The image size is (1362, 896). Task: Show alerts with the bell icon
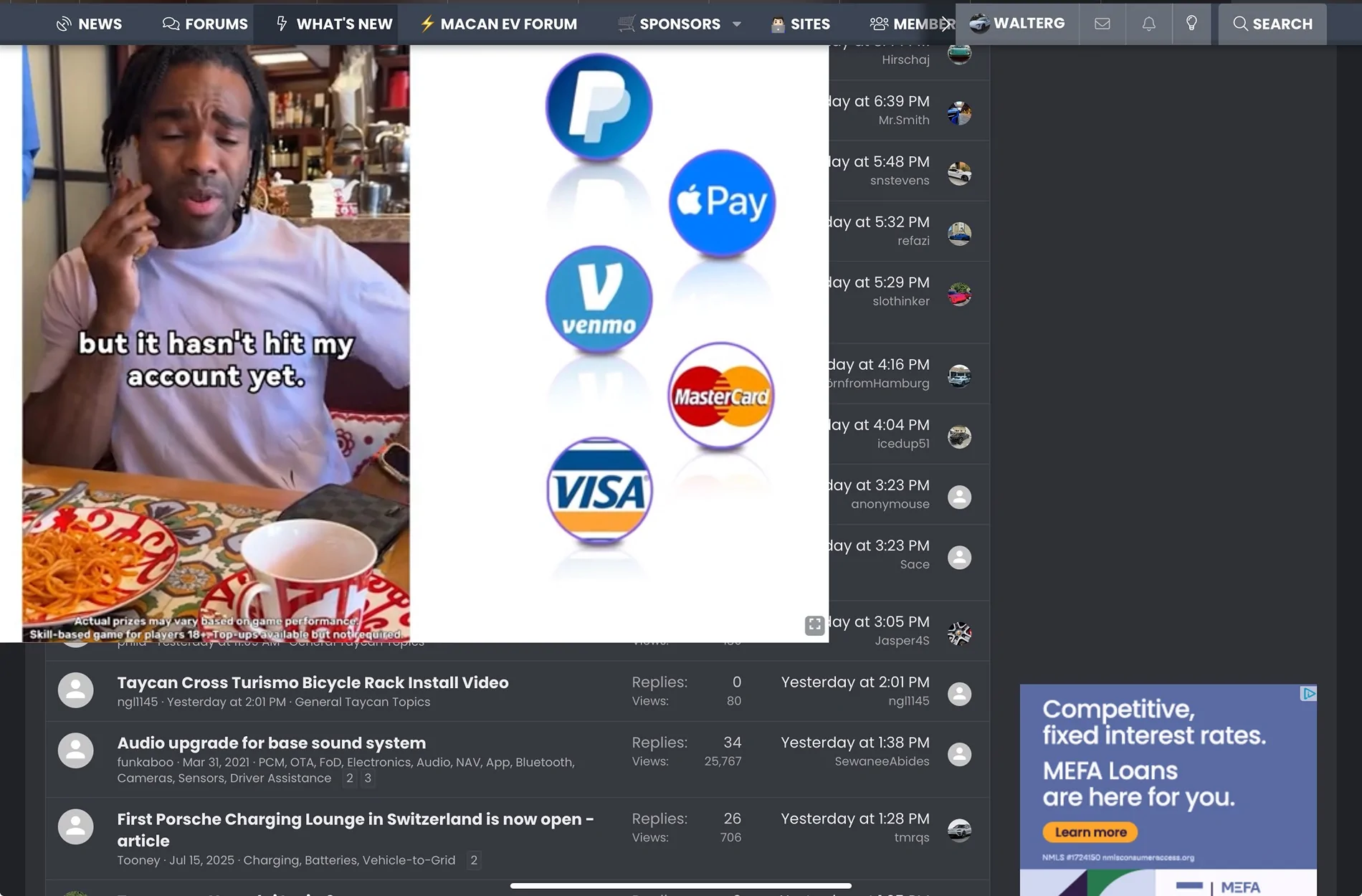click(x=1149, y=24)
